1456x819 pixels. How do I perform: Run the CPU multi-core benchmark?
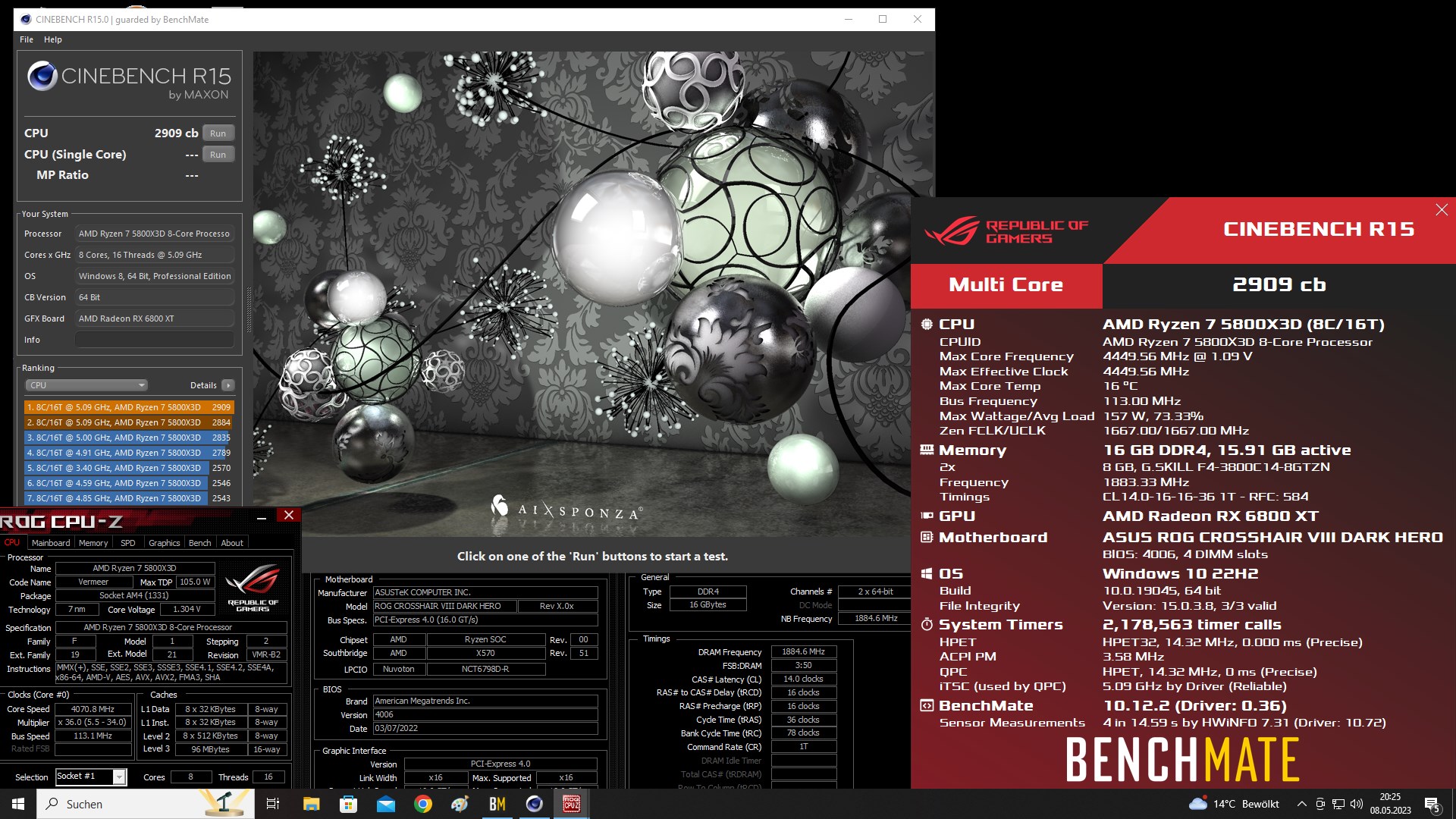[x=218, y=133]
